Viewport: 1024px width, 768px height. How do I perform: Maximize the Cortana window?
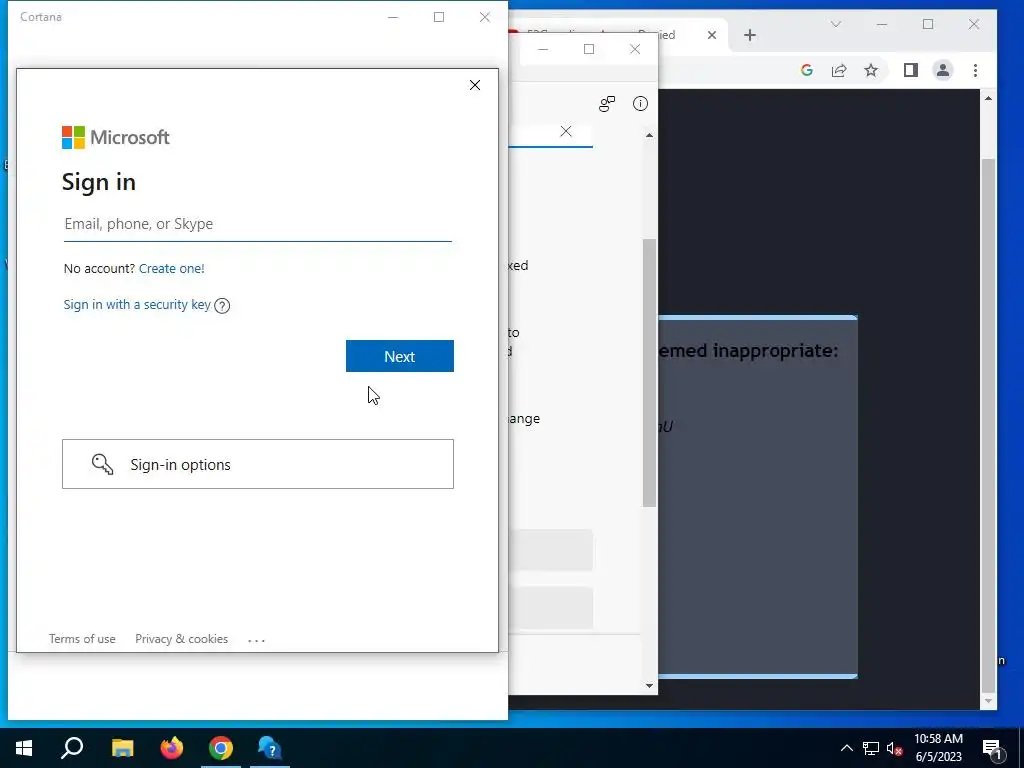(439, 17)
